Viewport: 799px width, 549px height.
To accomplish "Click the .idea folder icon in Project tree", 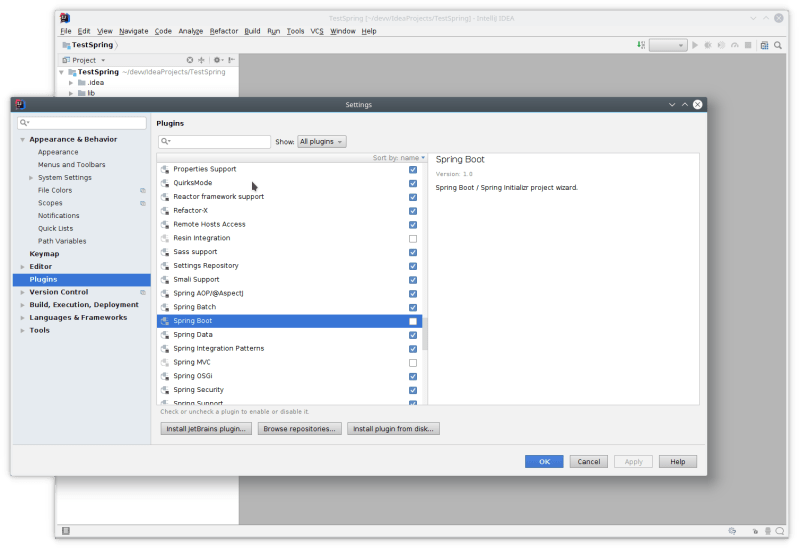I will click(x=82, y=83).
